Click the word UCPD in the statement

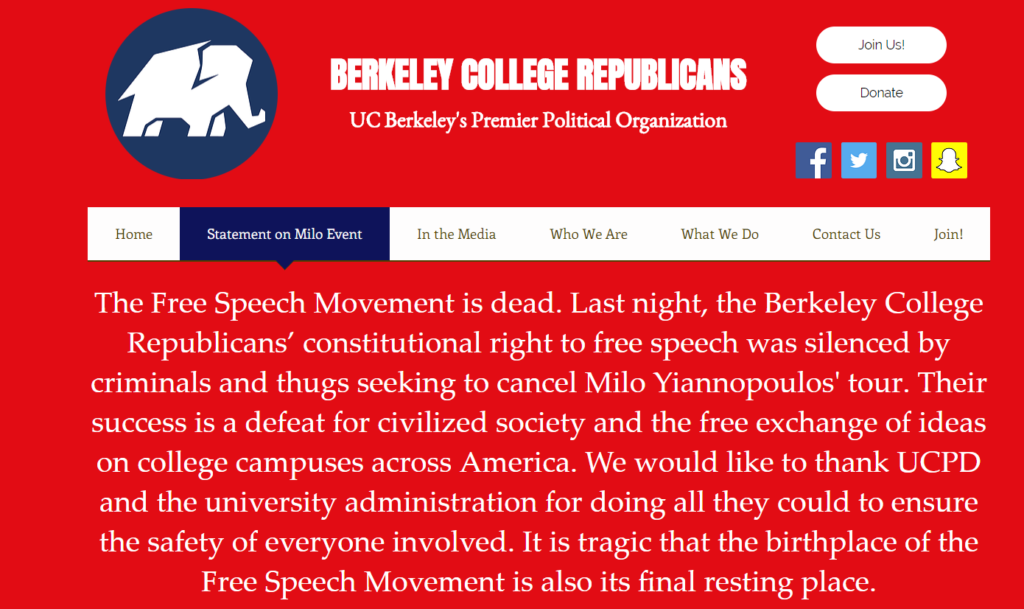939,462
